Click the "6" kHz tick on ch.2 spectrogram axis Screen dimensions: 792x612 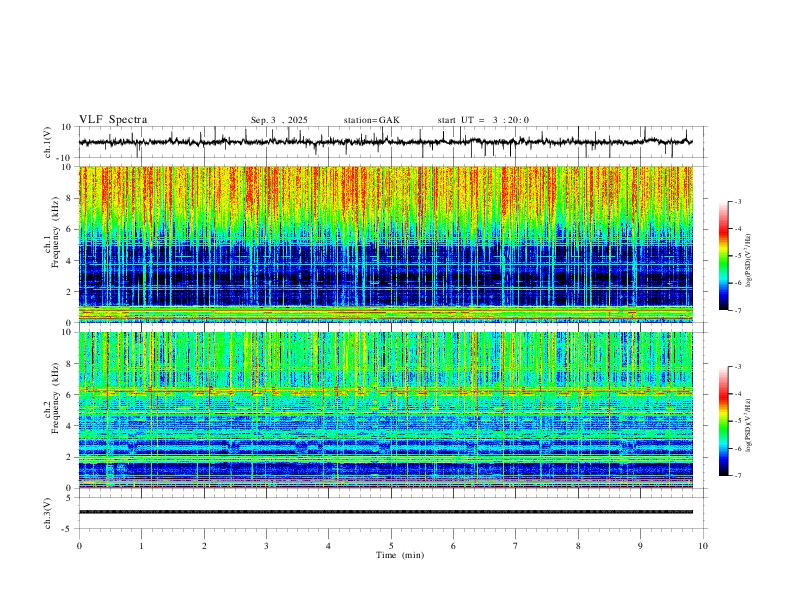tap(70, 395)
